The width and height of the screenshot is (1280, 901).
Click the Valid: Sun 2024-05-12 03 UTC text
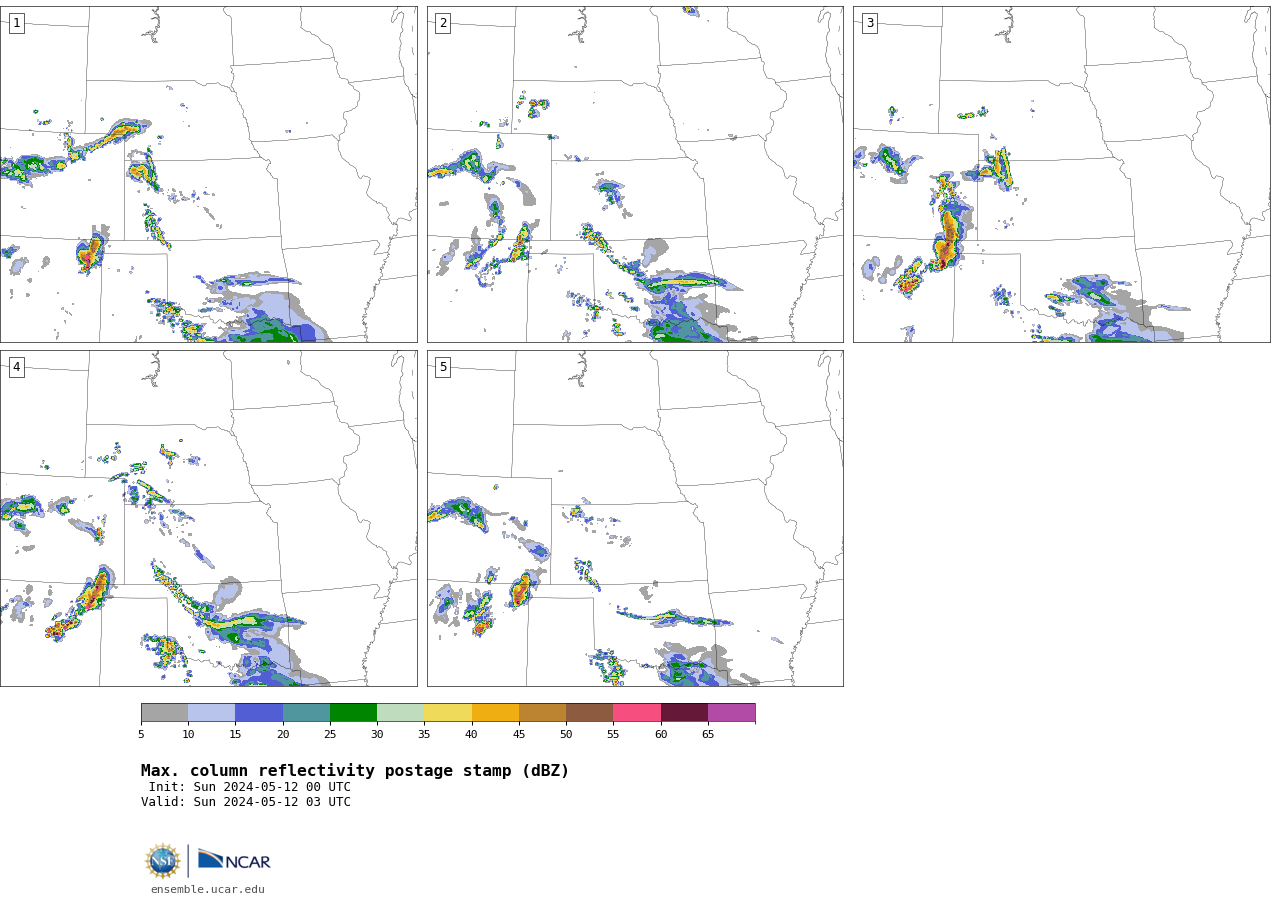click(x=246, y=802)
